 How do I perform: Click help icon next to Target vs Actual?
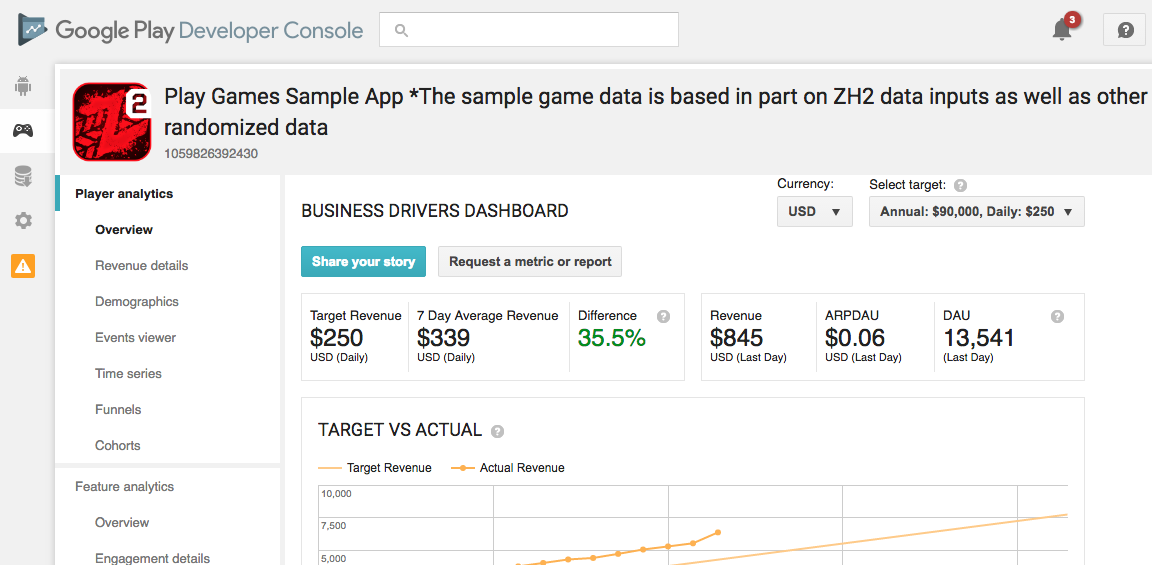tap(497, 432)
